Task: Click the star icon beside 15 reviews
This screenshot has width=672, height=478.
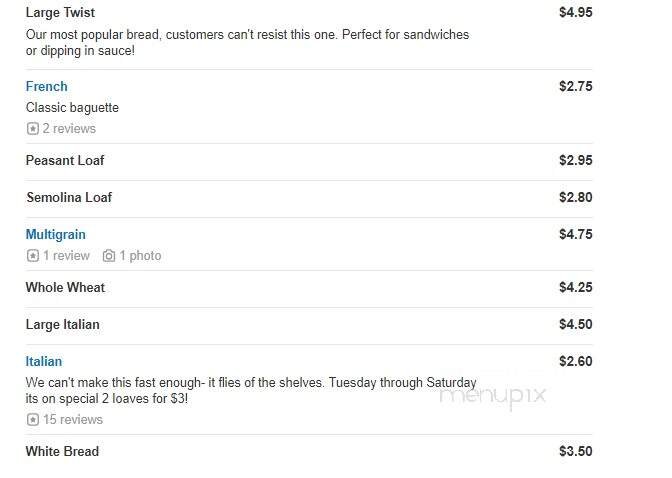Action: coord(32,420)
